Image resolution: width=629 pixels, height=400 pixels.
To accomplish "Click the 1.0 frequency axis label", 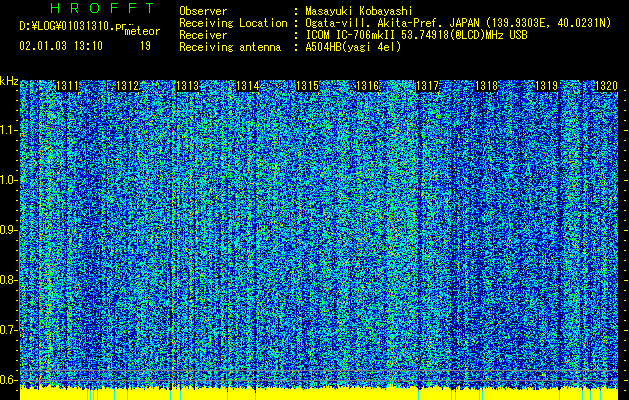I will [x=8, y=181].
